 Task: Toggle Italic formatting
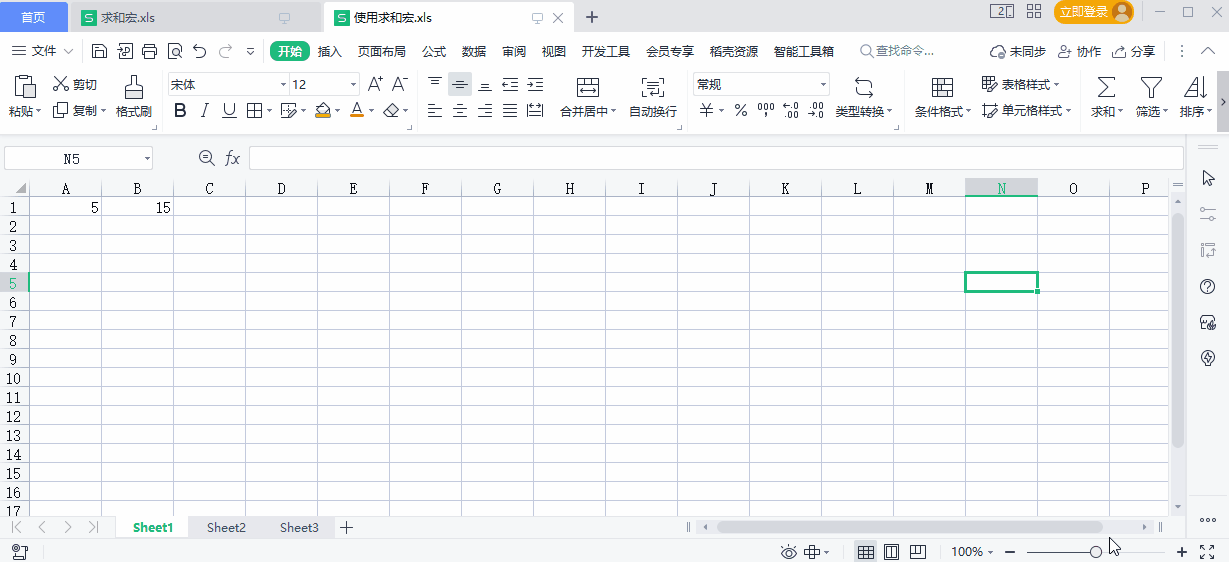point(205,111)
